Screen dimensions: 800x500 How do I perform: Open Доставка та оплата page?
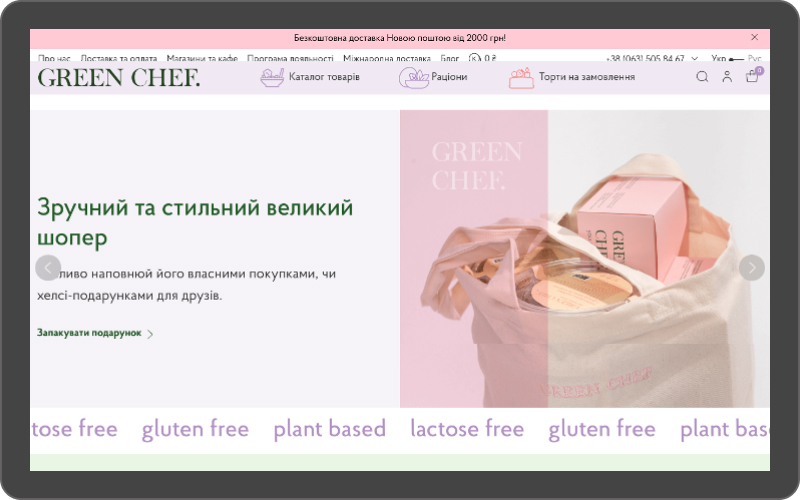coord(118,58)
